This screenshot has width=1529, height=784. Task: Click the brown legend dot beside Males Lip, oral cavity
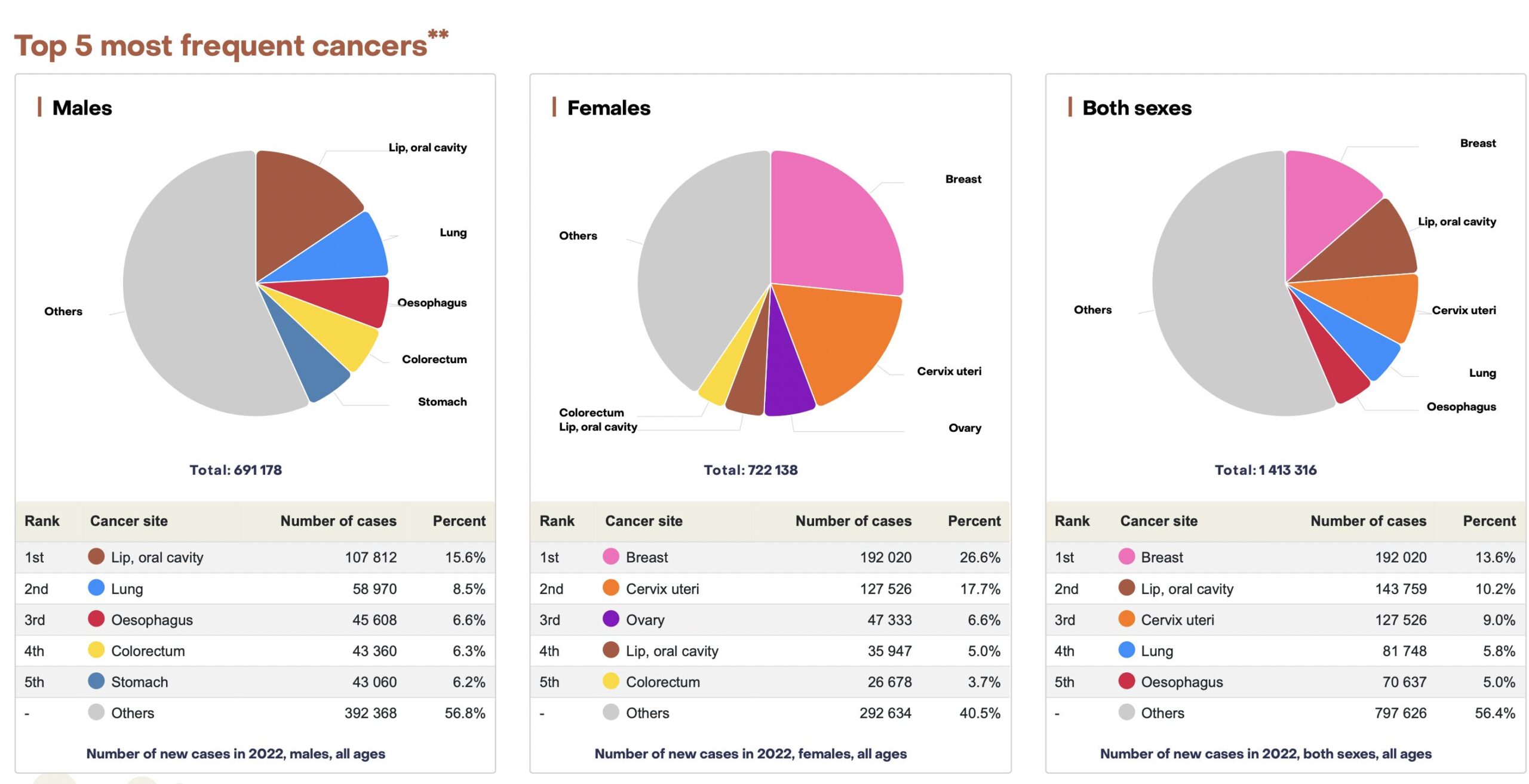pyautogui.click(x=96, y=557)
